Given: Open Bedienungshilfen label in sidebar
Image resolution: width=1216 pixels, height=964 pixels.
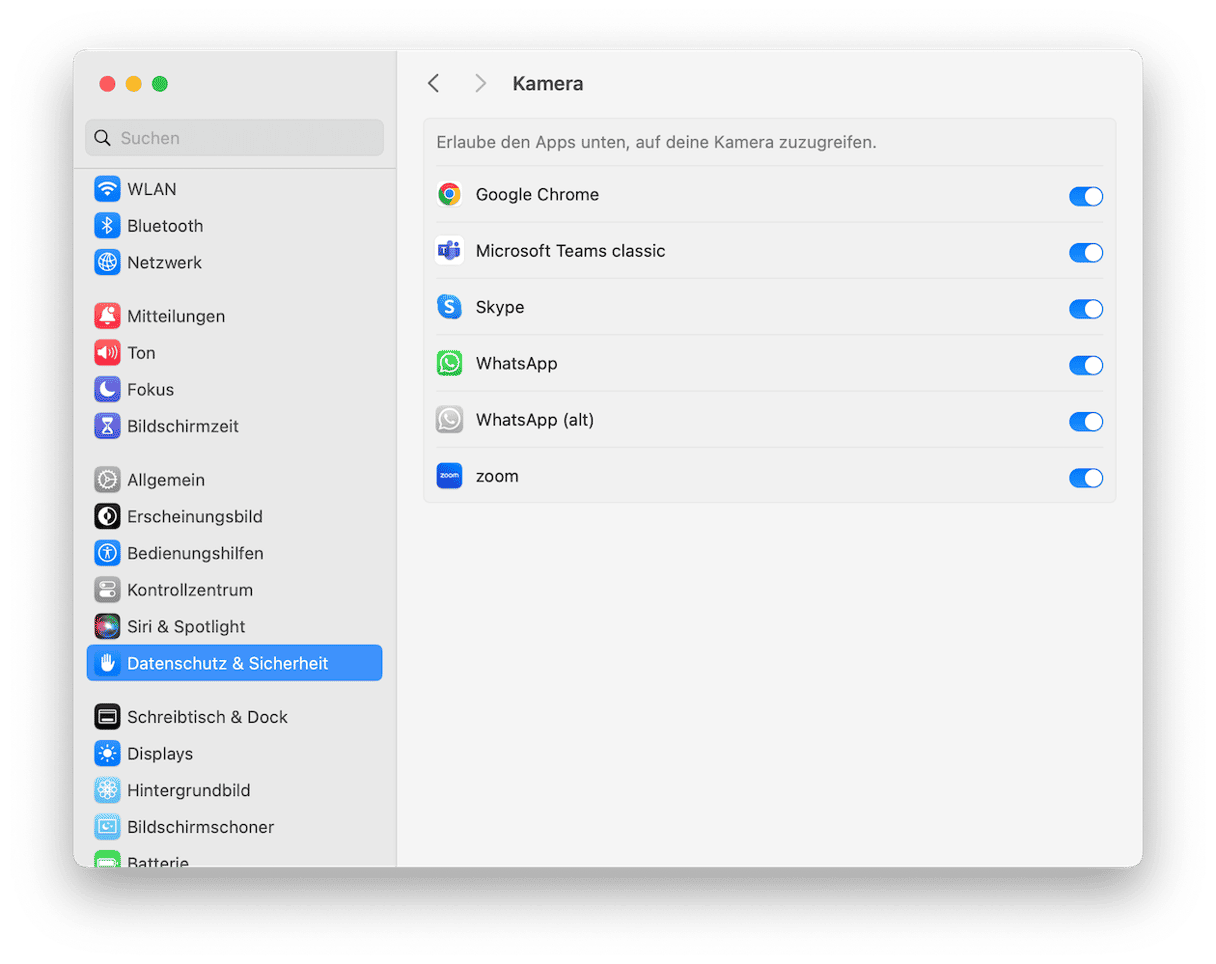Looking at the screenshot, I should (x=195, y=553).
